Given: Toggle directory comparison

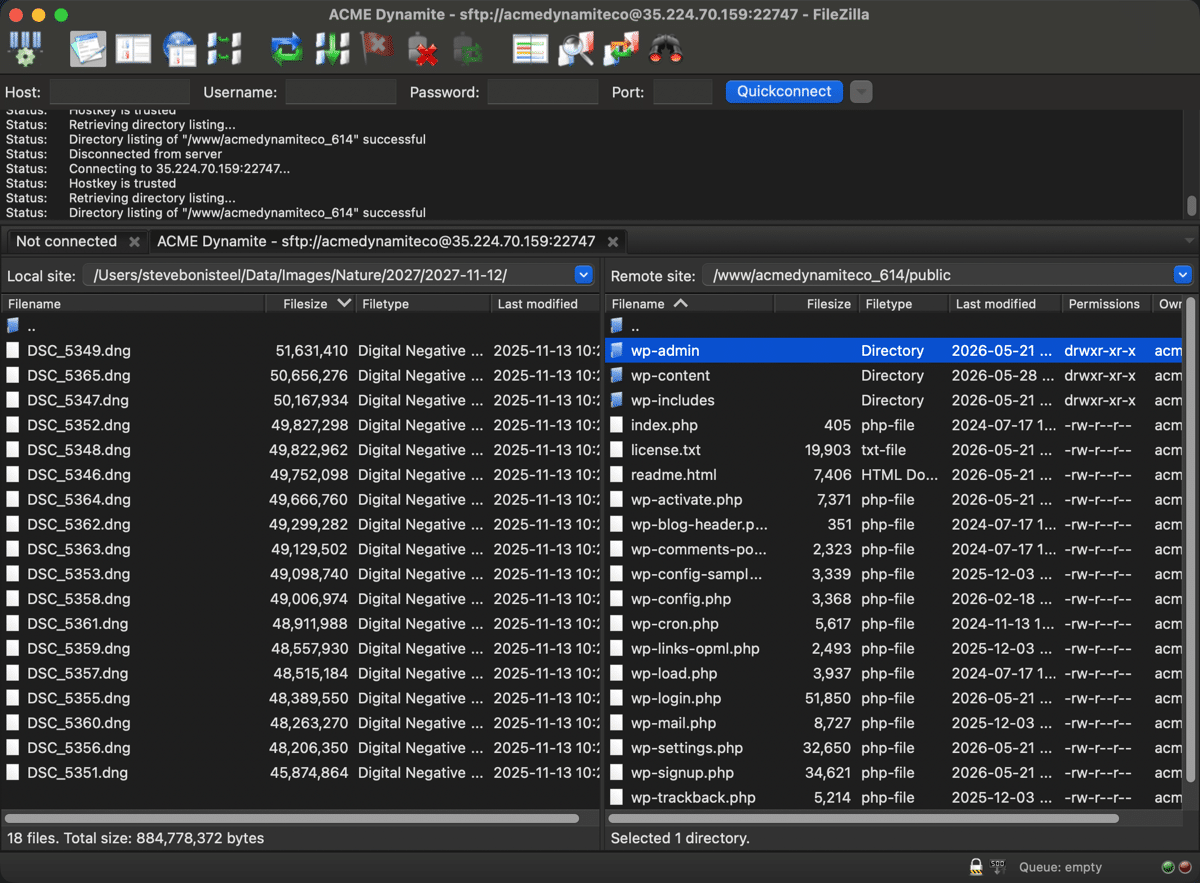Looking at the screenshot, I should 575,48.
